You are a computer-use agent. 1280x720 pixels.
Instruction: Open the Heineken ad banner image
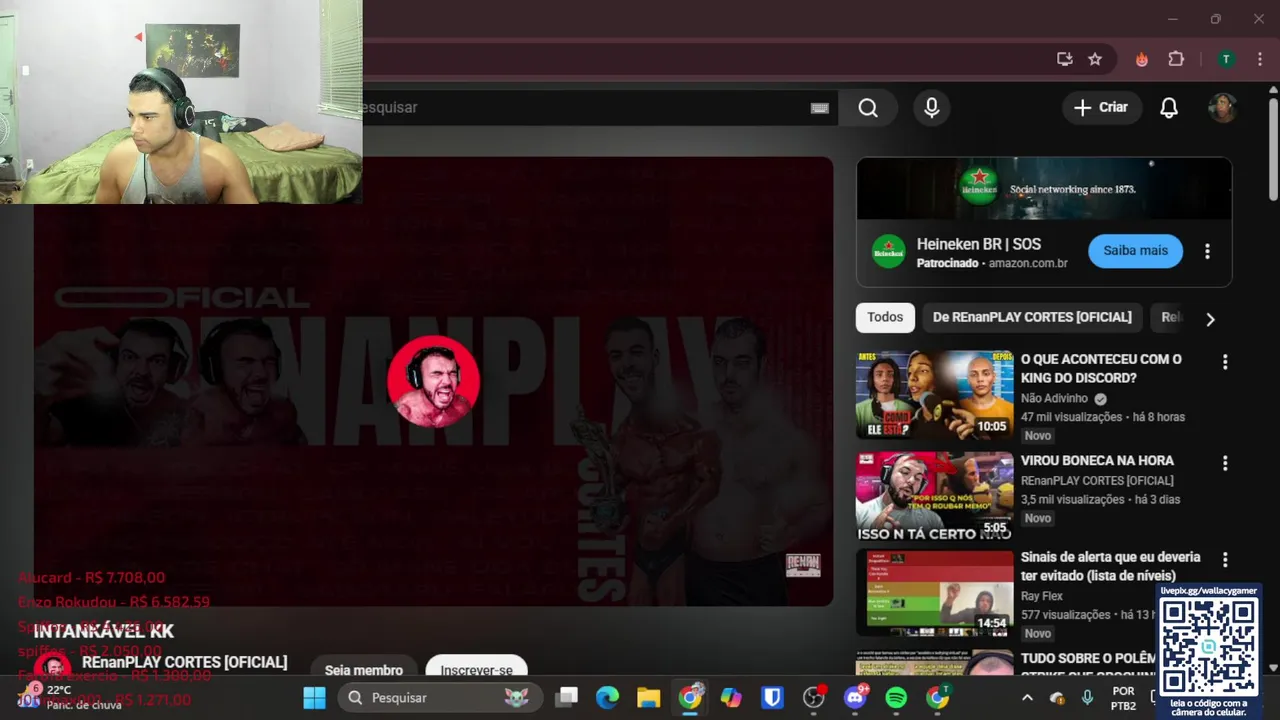(1044, 188)
